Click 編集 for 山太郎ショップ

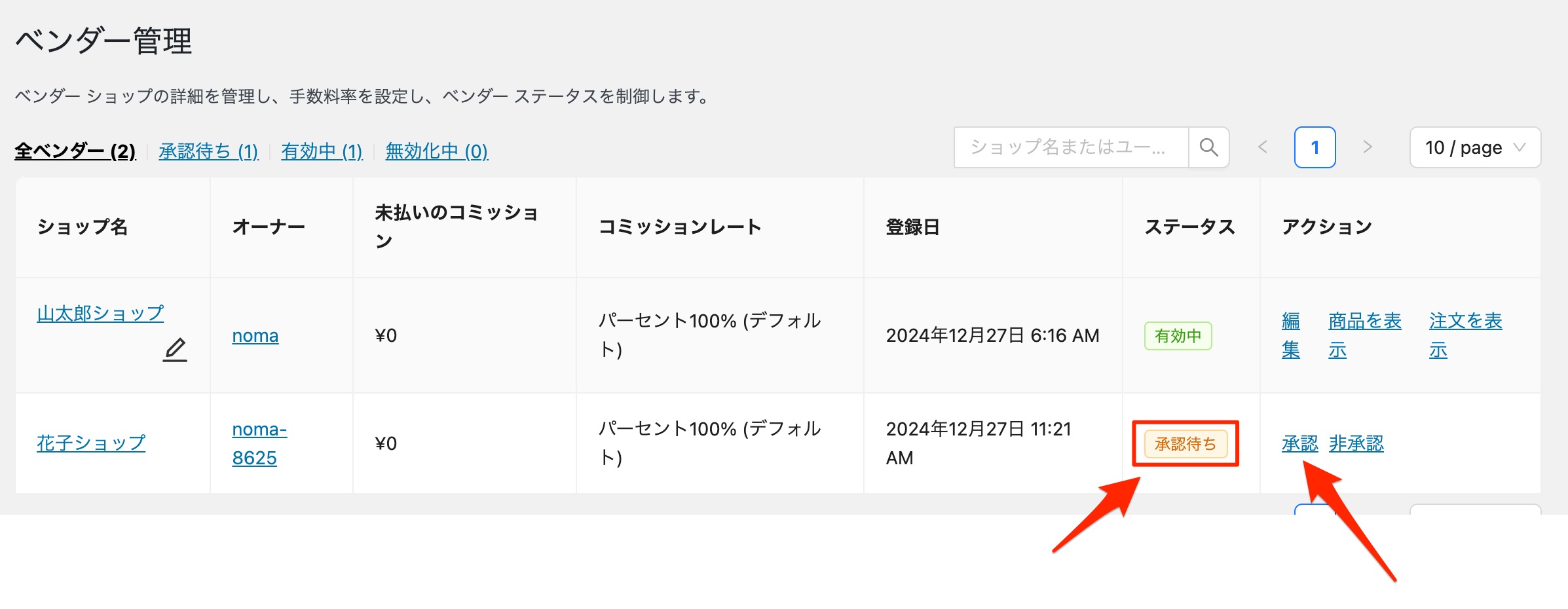(x=1290, y=335)
